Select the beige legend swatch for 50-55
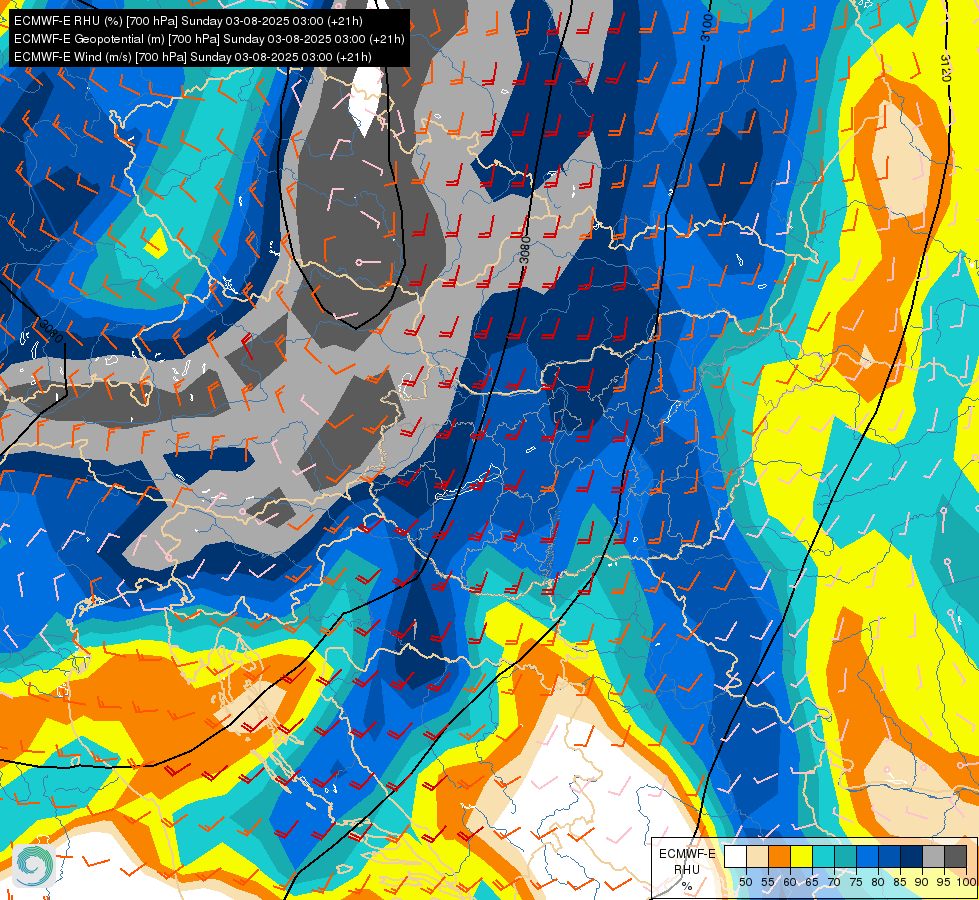Viewport: 979px width, 900px height. [x=757, y=856]
